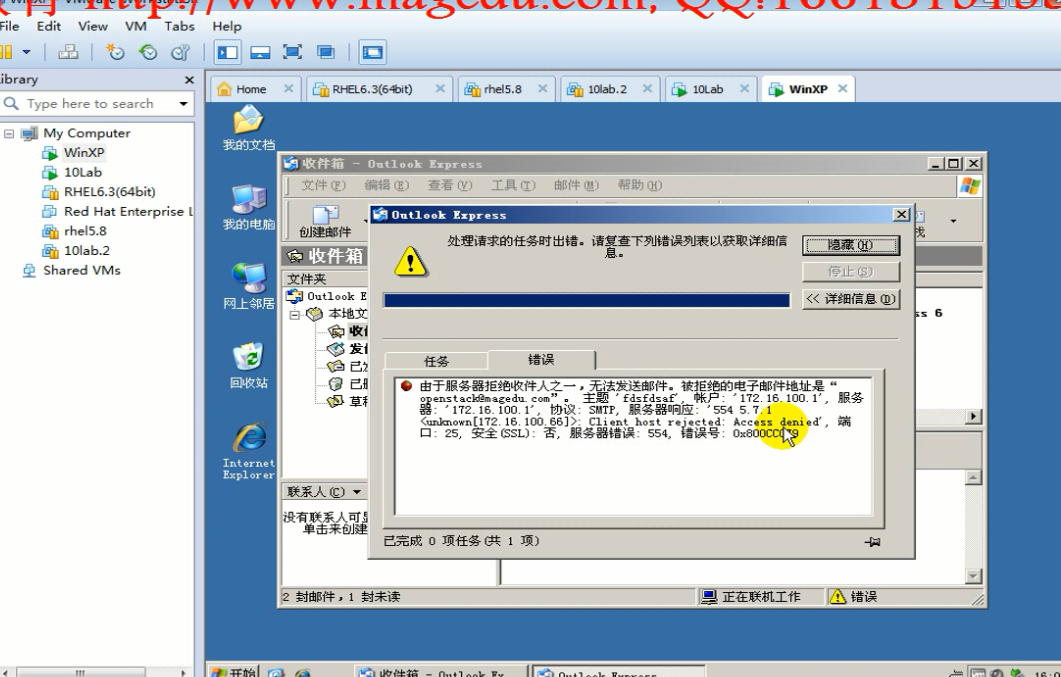
Task: Click the 隐藏(H) button in error dialog
Action: (851, 246)
